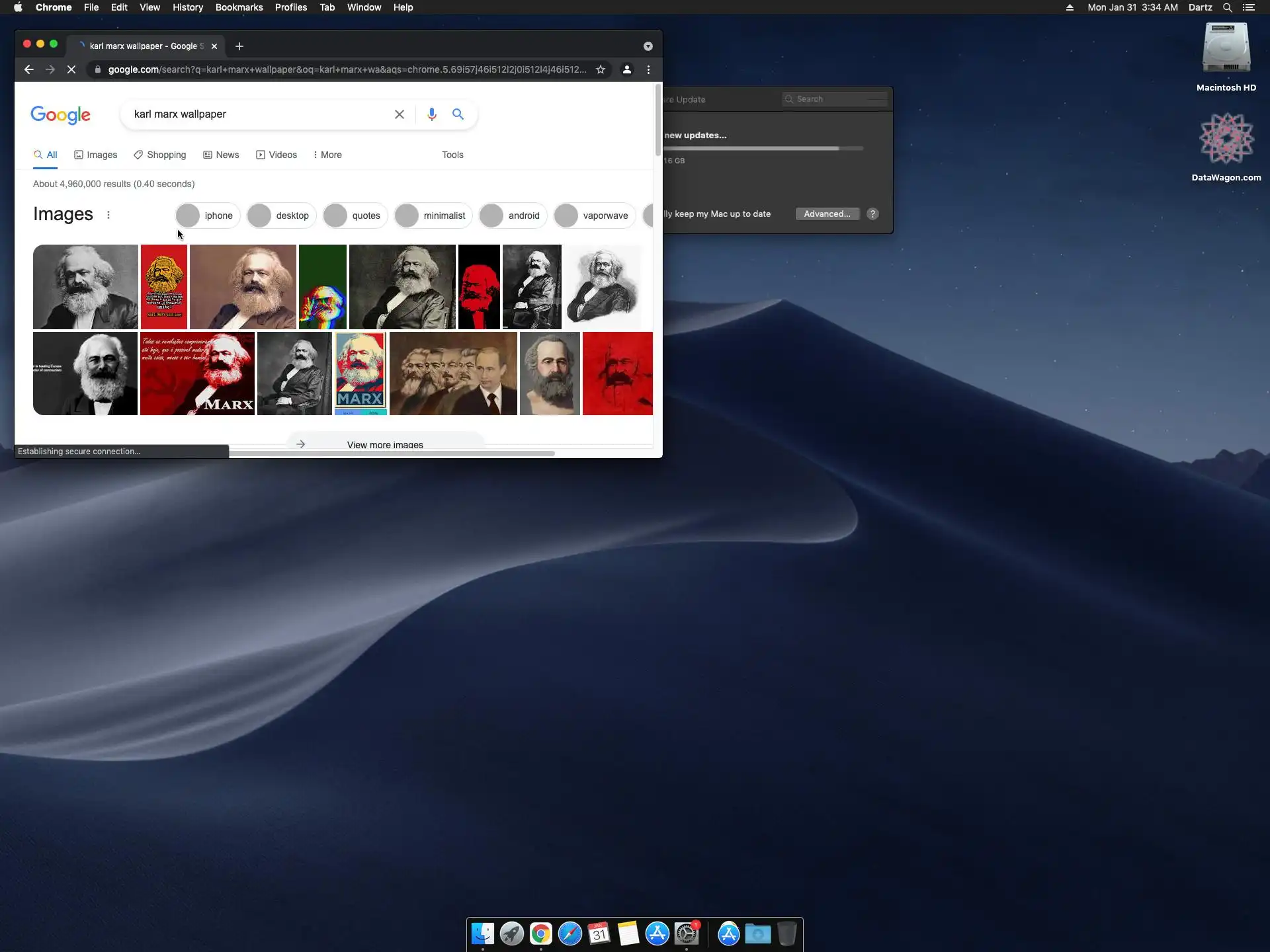Open the Software Update help button
1270x952 pixels.
(872, 214)
